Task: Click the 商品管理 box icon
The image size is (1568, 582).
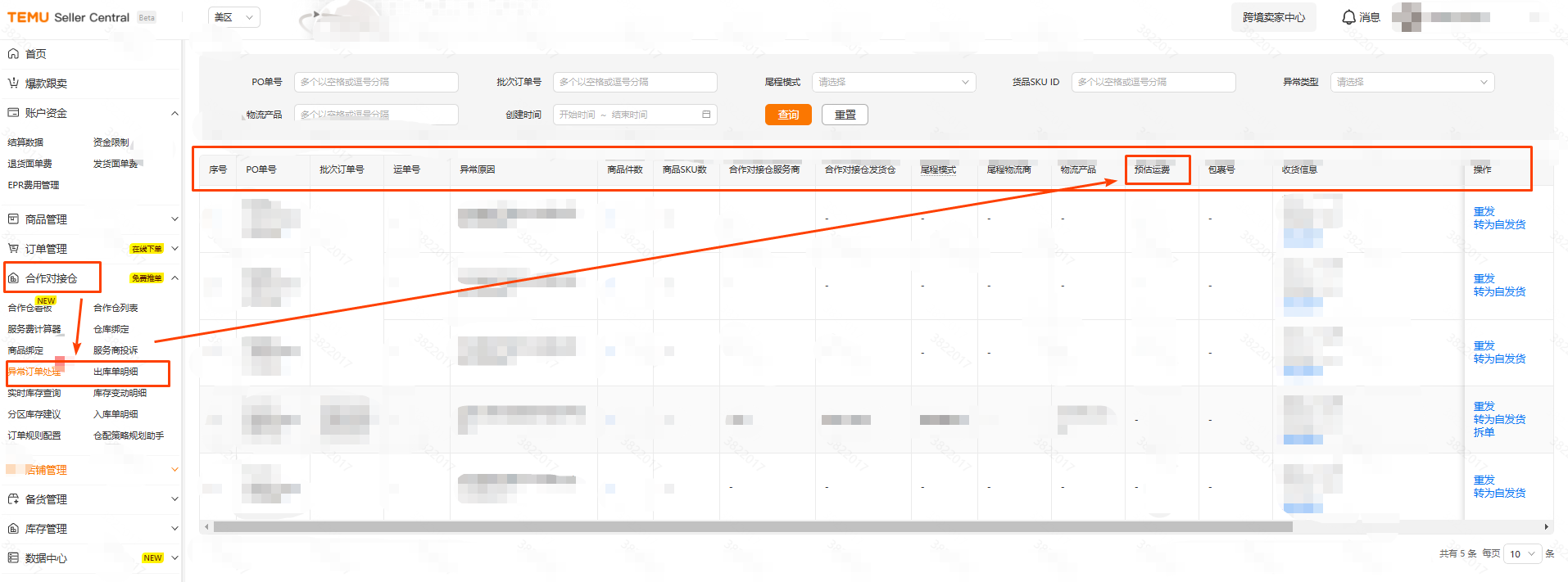Action: click(13, 219)
